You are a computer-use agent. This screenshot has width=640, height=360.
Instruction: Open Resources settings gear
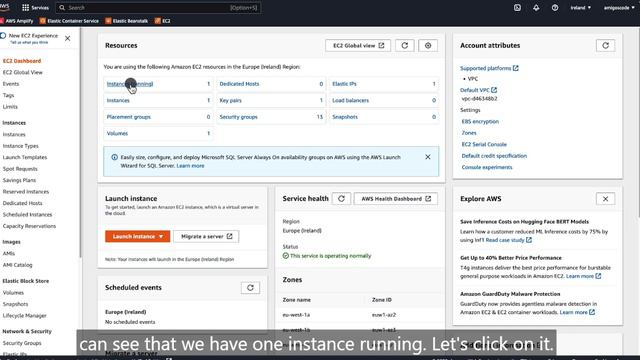(428, 45)
